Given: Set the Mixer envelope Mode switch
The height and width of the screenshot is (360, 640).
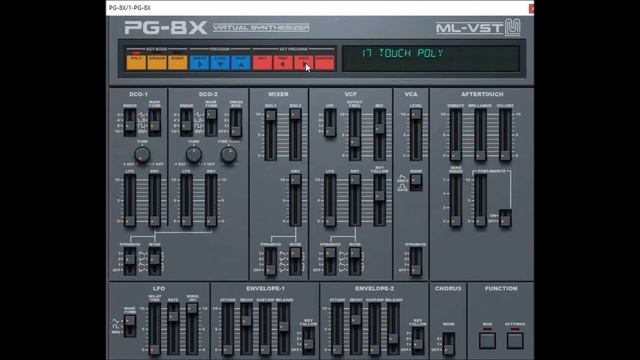Looking at the screenshot, I should [296, 261].
